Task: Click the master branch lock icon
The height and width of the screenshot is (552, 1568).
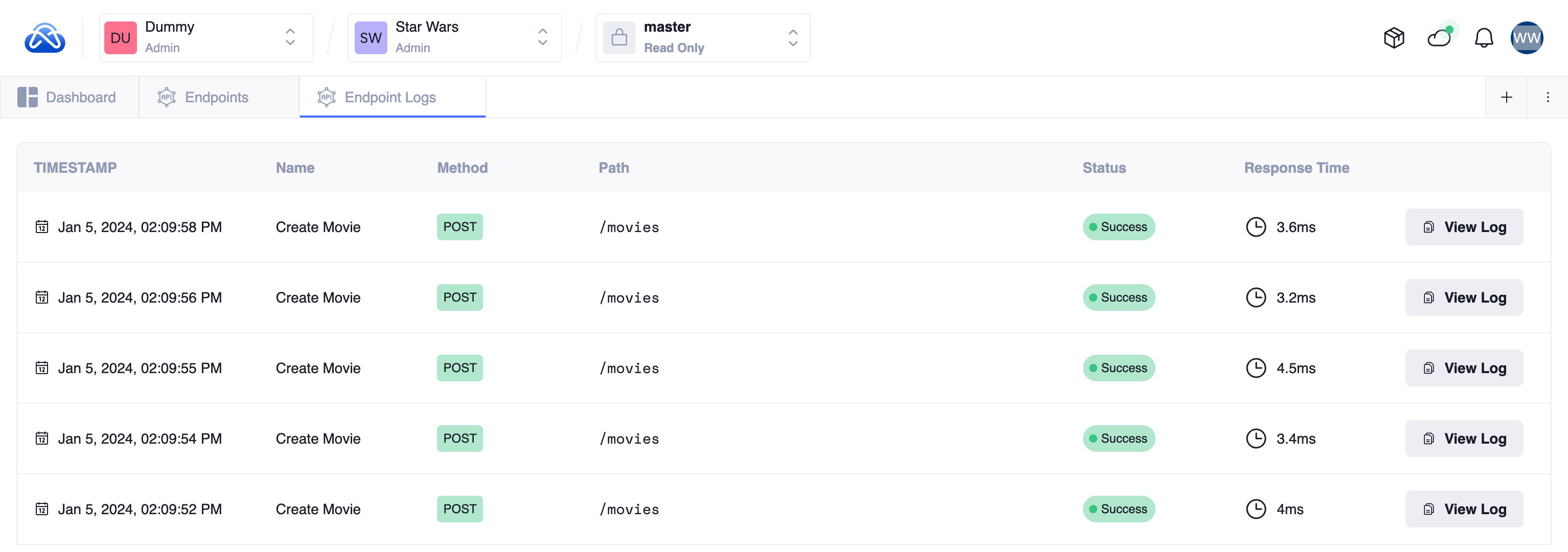Action: [x=619, y=38]
